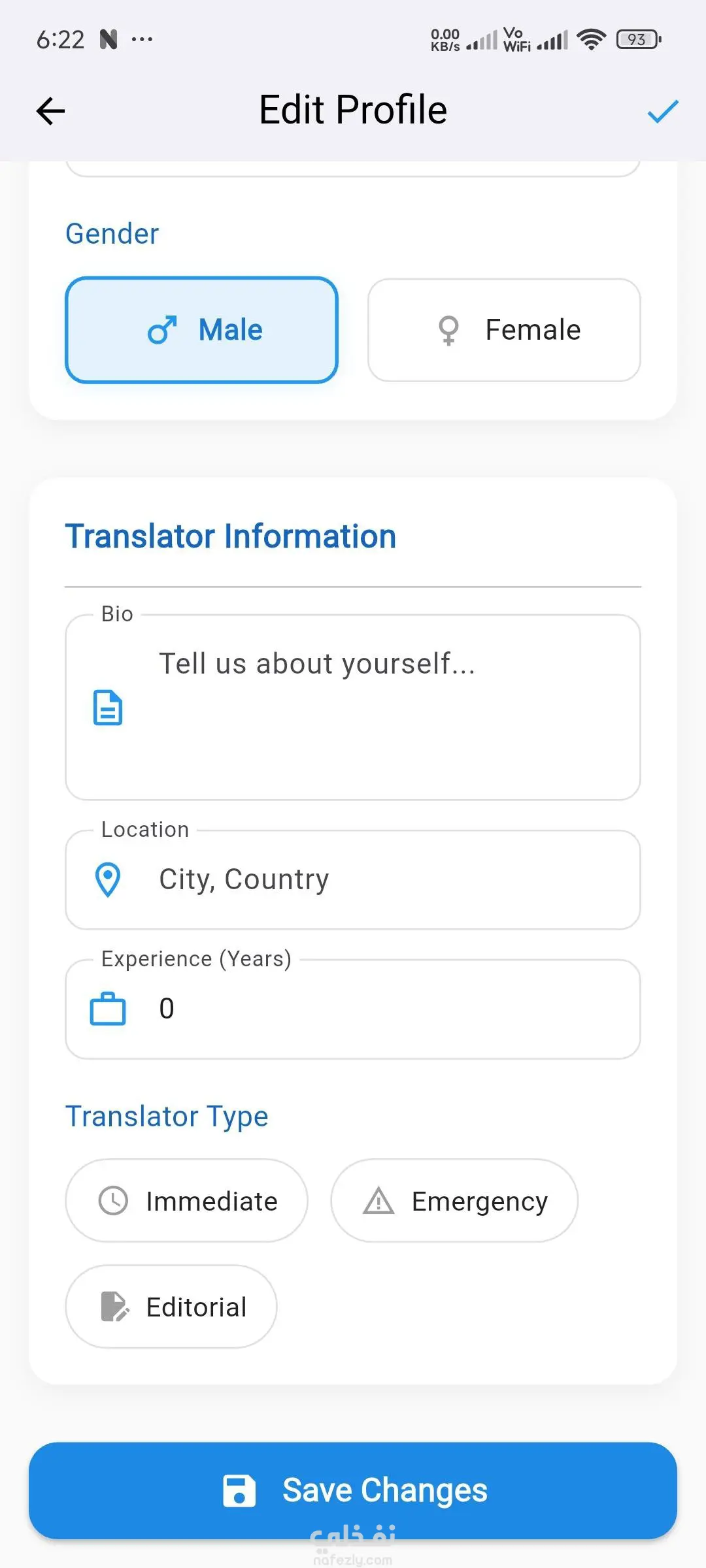This screenshot has width=706, height=1568.
Task: Tap the Location pin icon
Action: point(108,879)
